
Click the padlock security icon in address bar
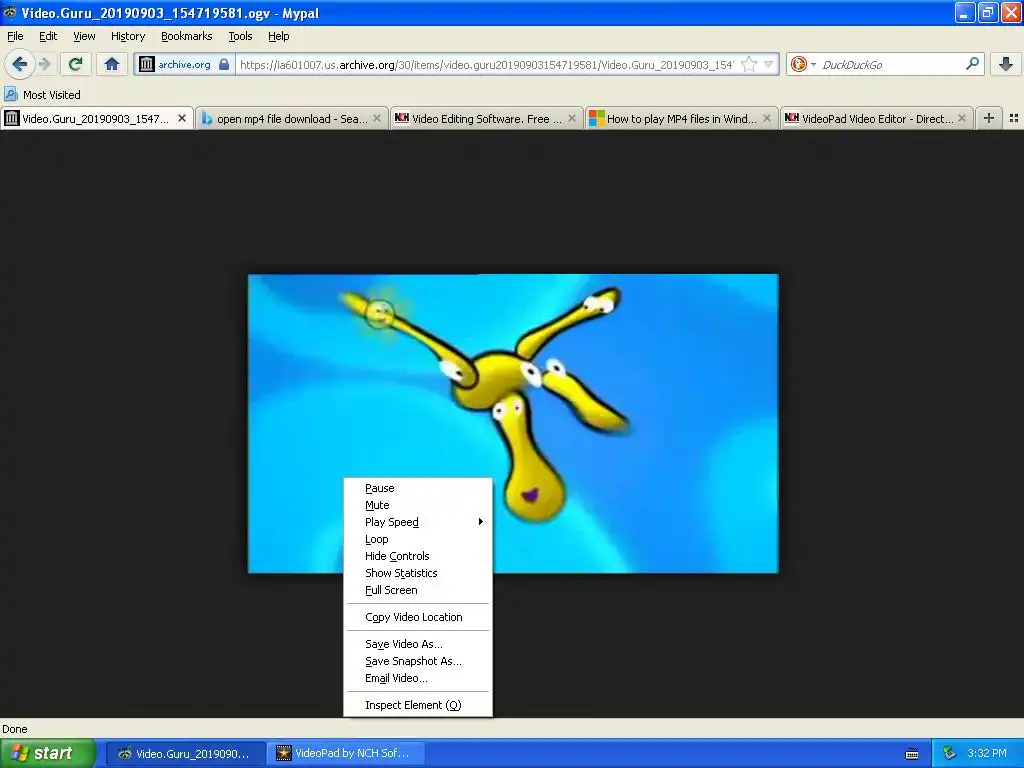pos(224,64)
